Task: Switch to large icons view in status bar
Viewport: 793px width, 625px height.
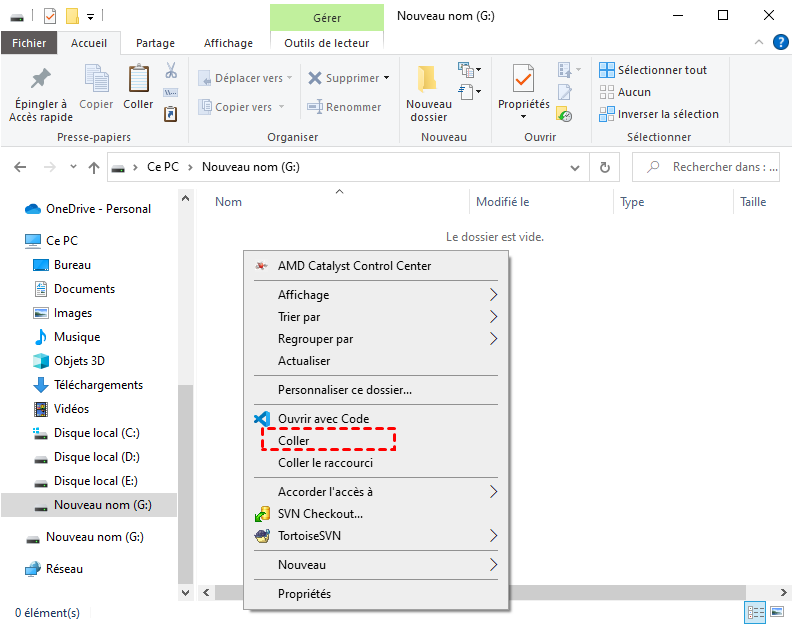Action: tap(775, 612)
